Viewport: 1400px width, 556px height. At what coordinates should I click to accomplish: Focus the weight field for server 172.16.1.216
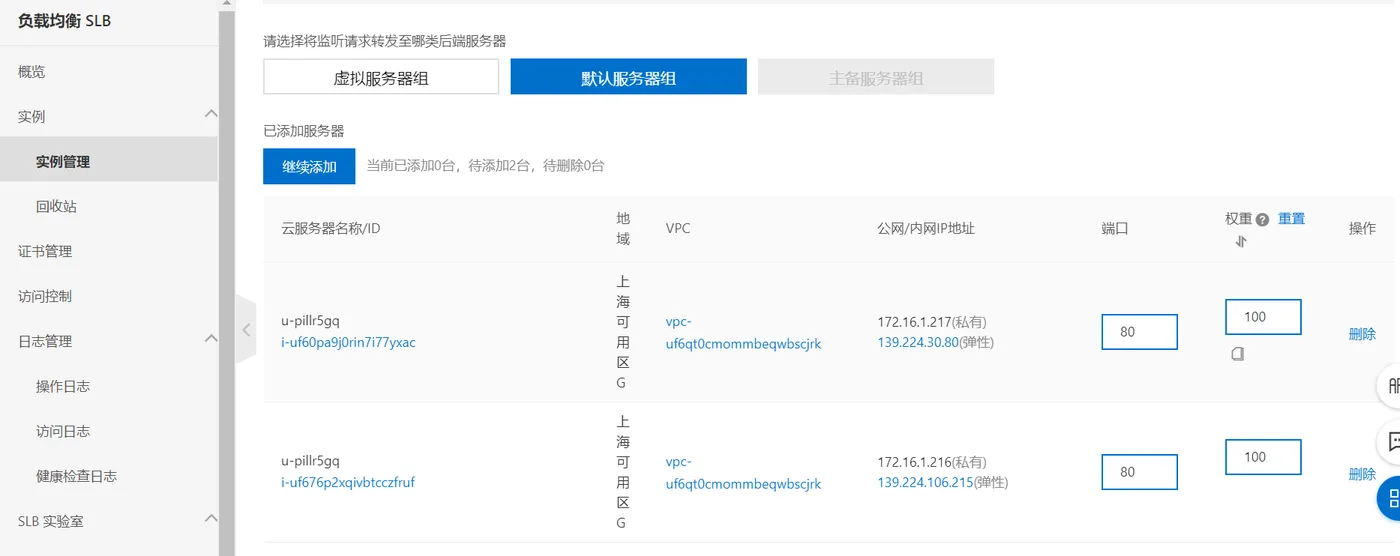[1263, 457]
